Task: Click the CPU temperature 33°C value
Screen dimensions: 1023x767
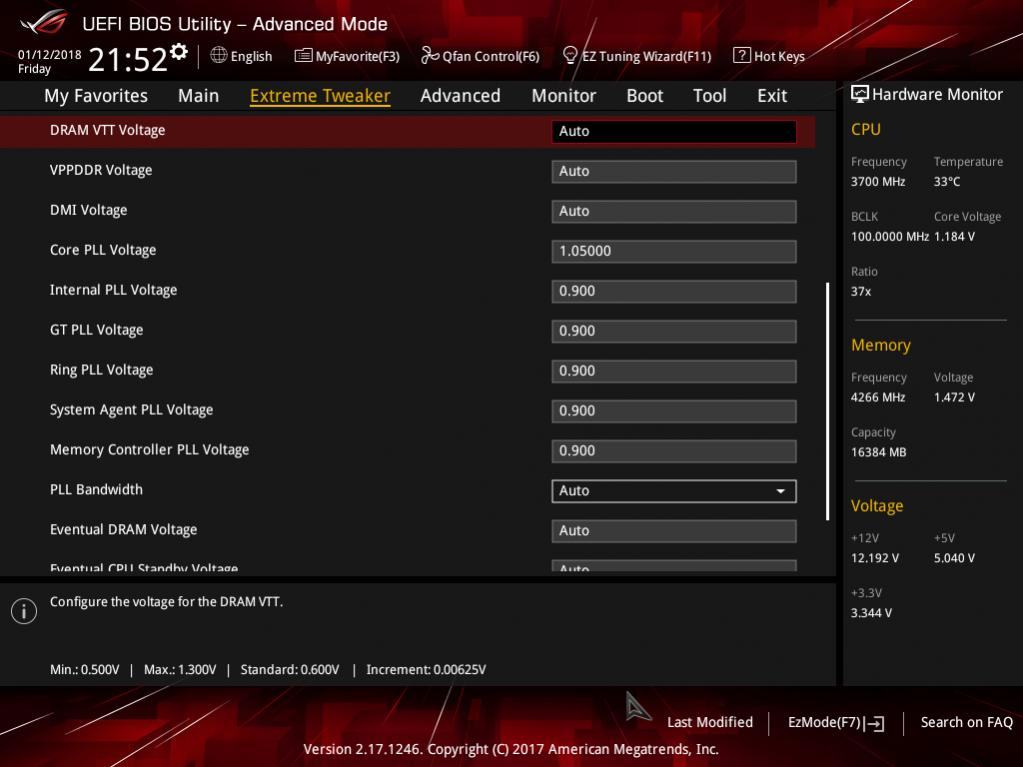Action: [x=947, y=182]
